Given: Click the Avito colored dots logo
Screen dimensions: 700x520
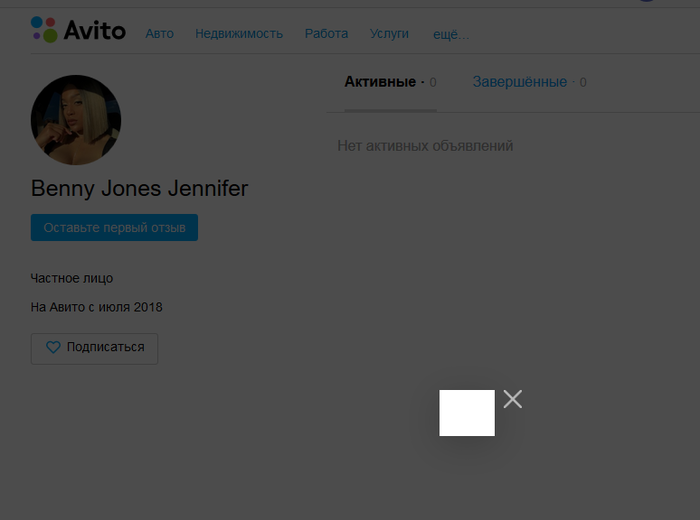Looking at the screenshot, I should [44, 29].
